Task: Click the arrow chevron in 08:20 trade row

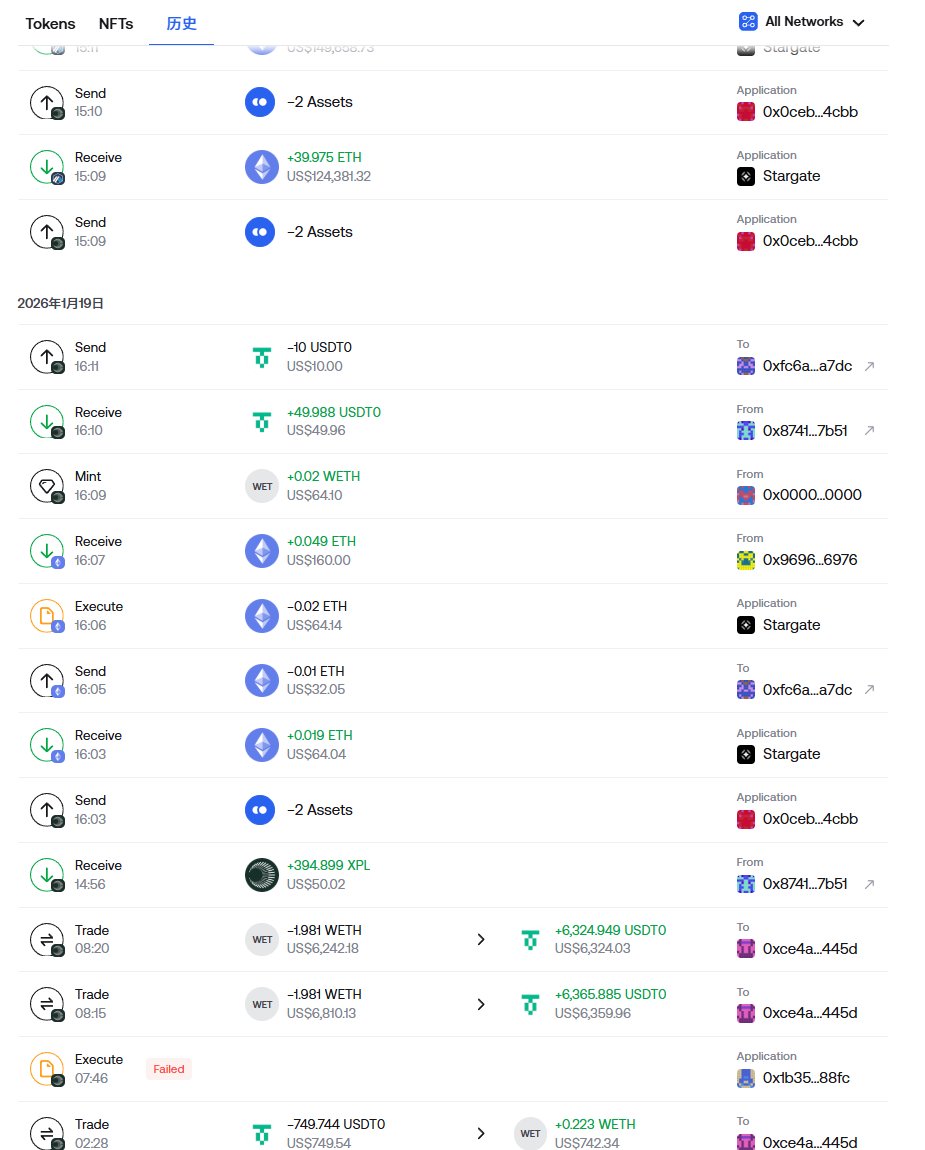Action: (x=481, y=939)
